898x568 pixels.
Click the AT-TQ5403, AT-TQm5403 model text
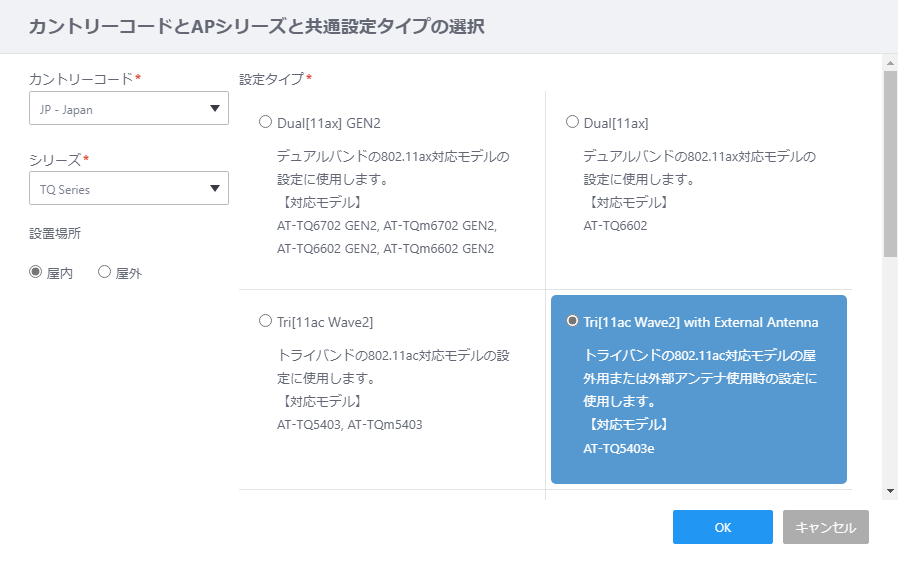[x=350, y=425]
